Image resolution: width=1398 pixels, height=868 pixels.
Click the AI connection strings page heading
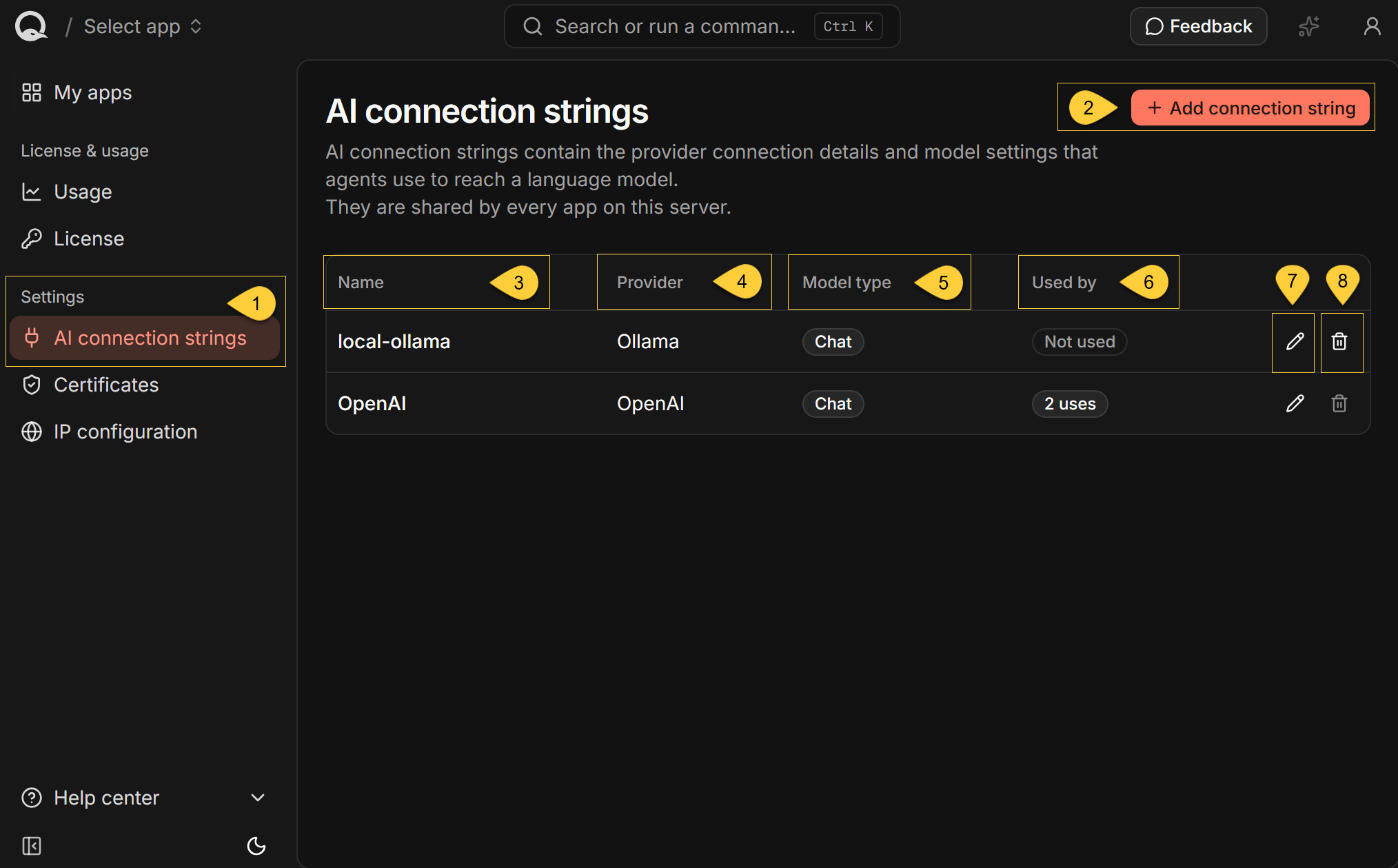487,111
